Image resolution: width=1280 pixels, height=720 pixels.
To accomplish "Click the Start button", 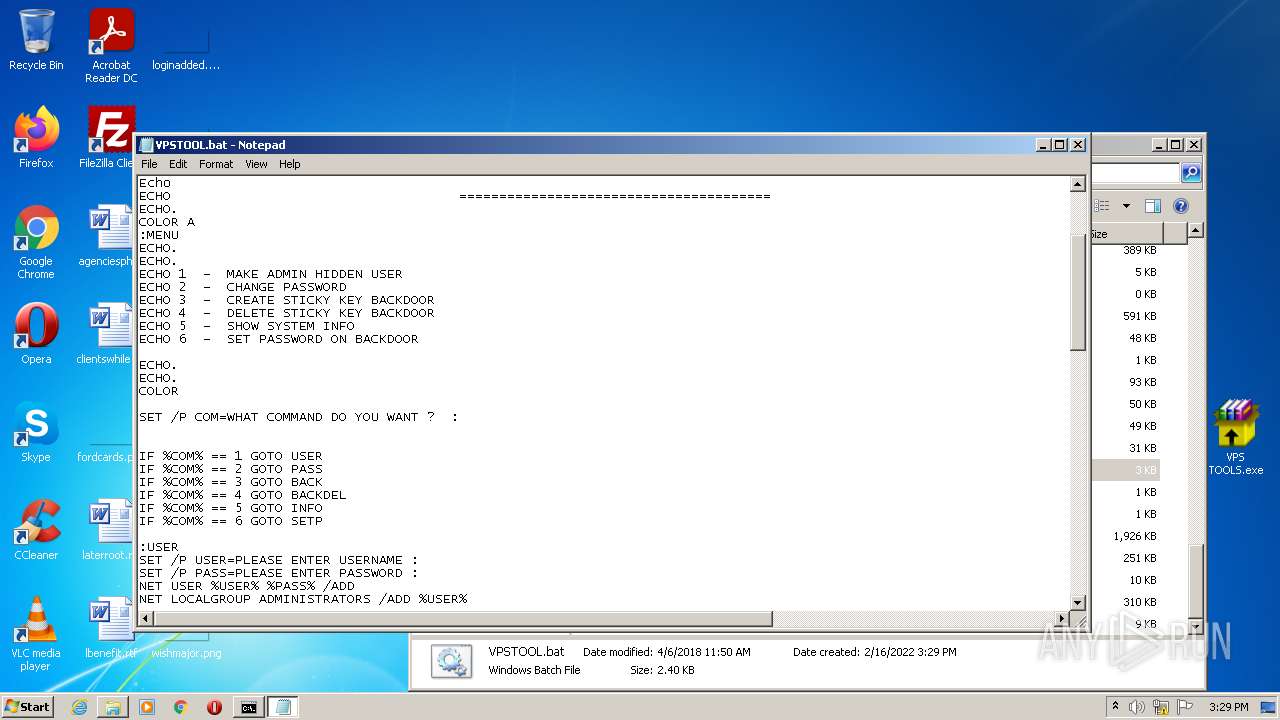I will (x=28, y=706).
